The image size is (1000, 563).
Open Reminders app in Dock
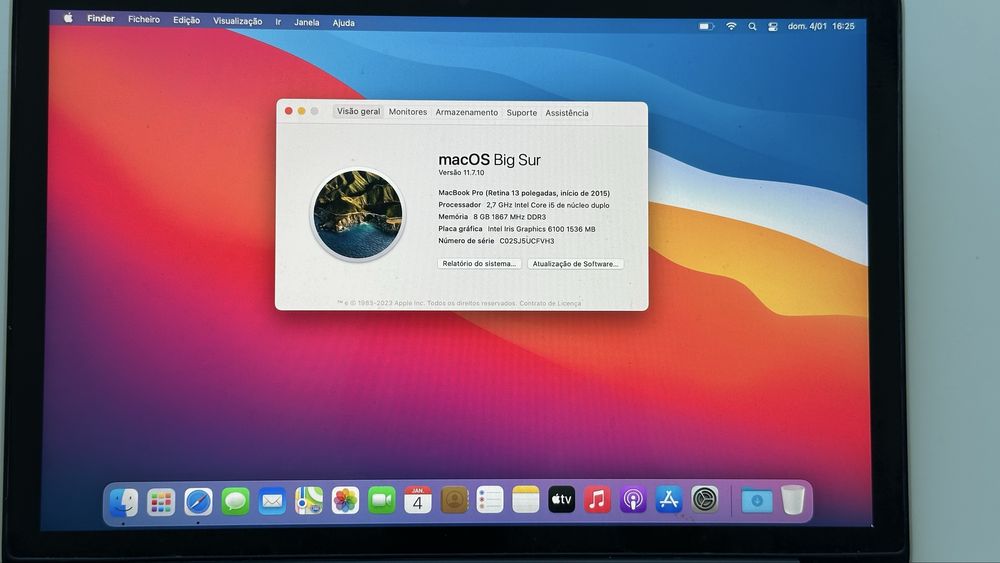[x=490, y=499]
